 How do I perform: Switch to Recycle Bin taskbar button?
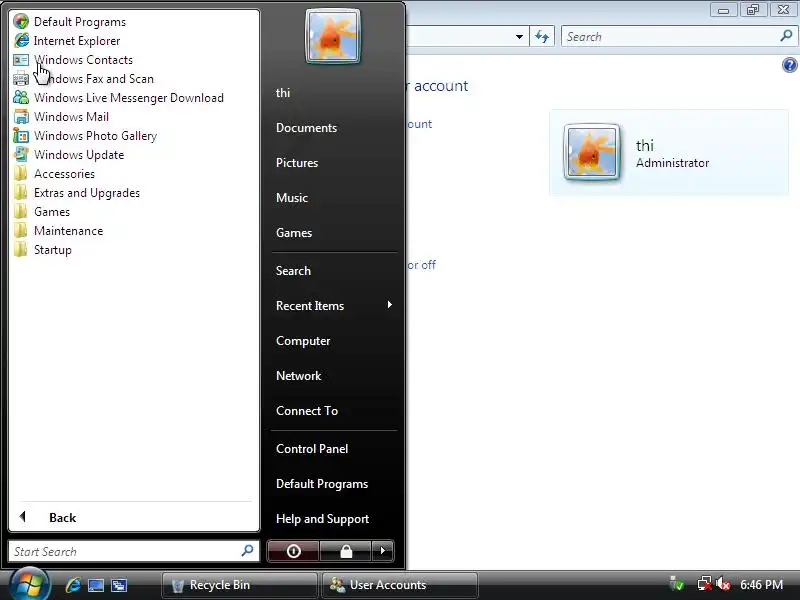pyautogui.click(x=240, y=585)
